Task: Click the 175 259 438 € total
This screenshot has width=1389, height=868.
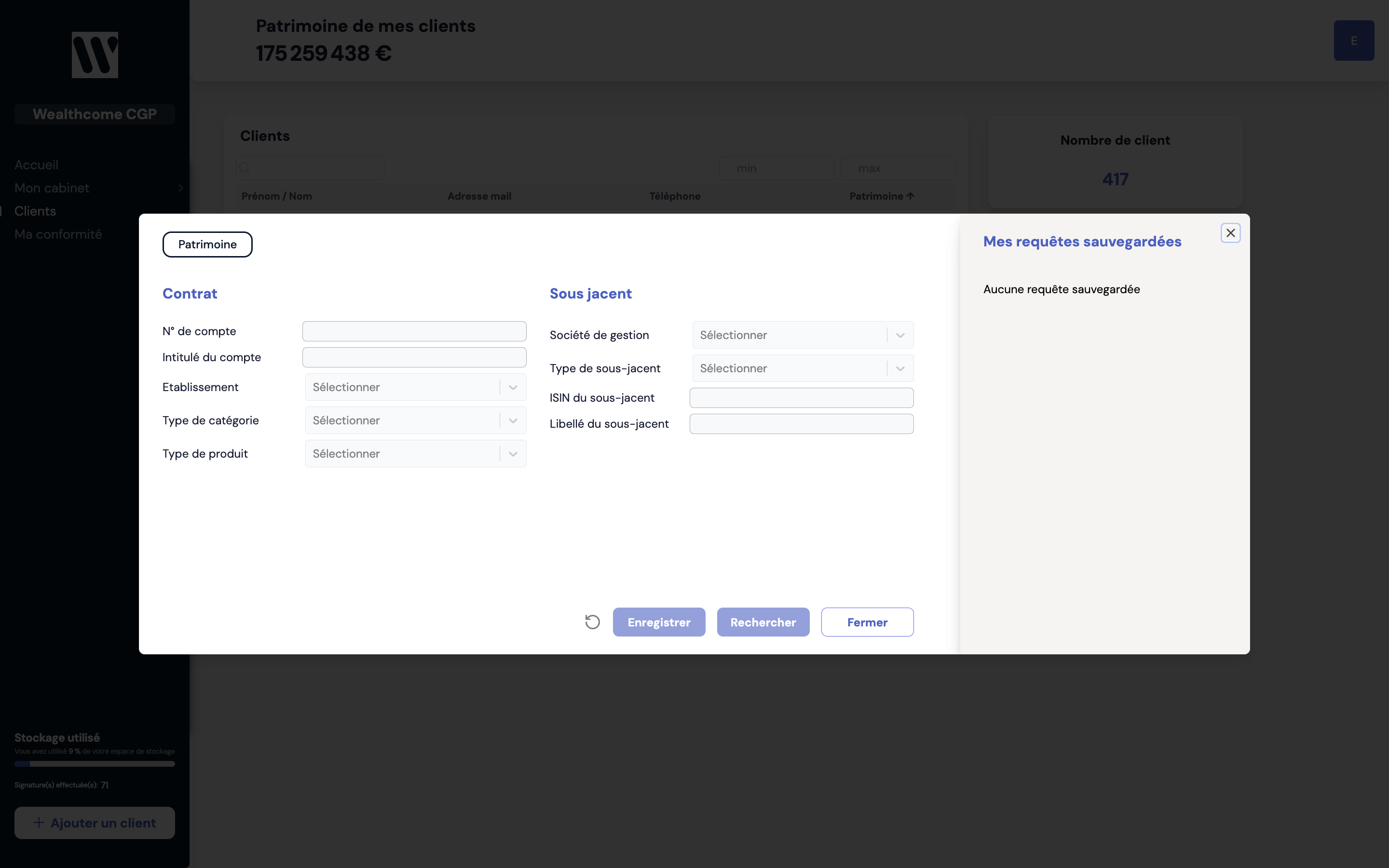Action: 324,54
